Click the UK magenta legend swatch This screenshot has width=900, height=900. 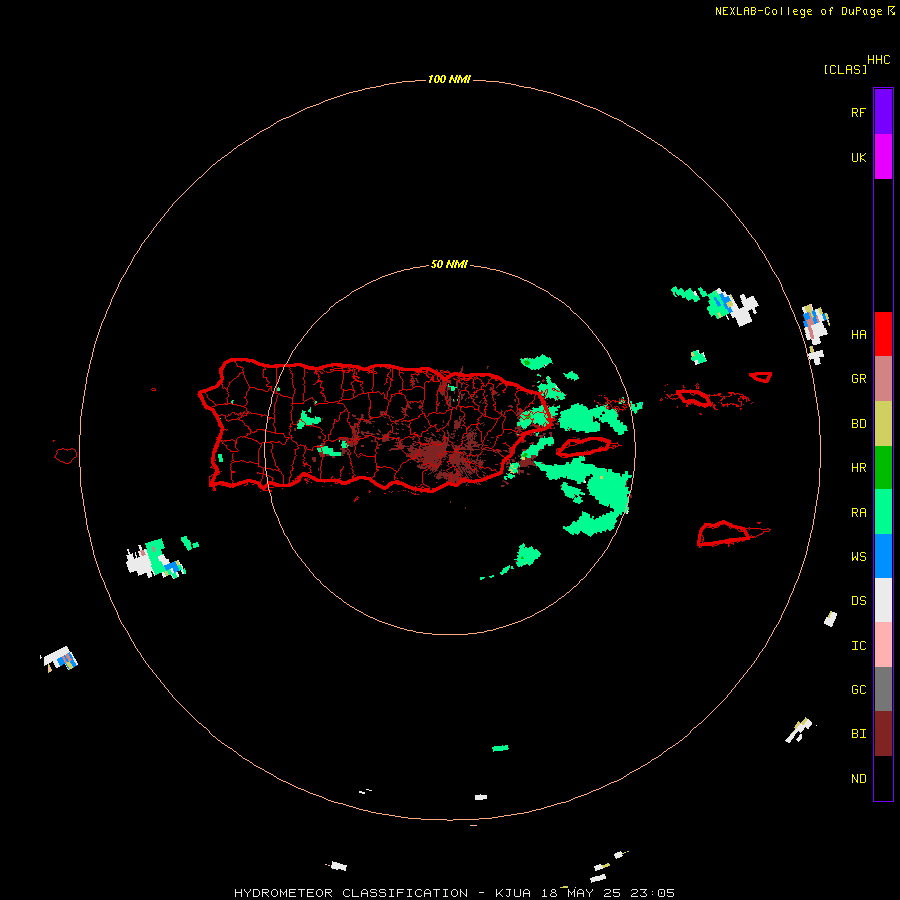point(883,156)
